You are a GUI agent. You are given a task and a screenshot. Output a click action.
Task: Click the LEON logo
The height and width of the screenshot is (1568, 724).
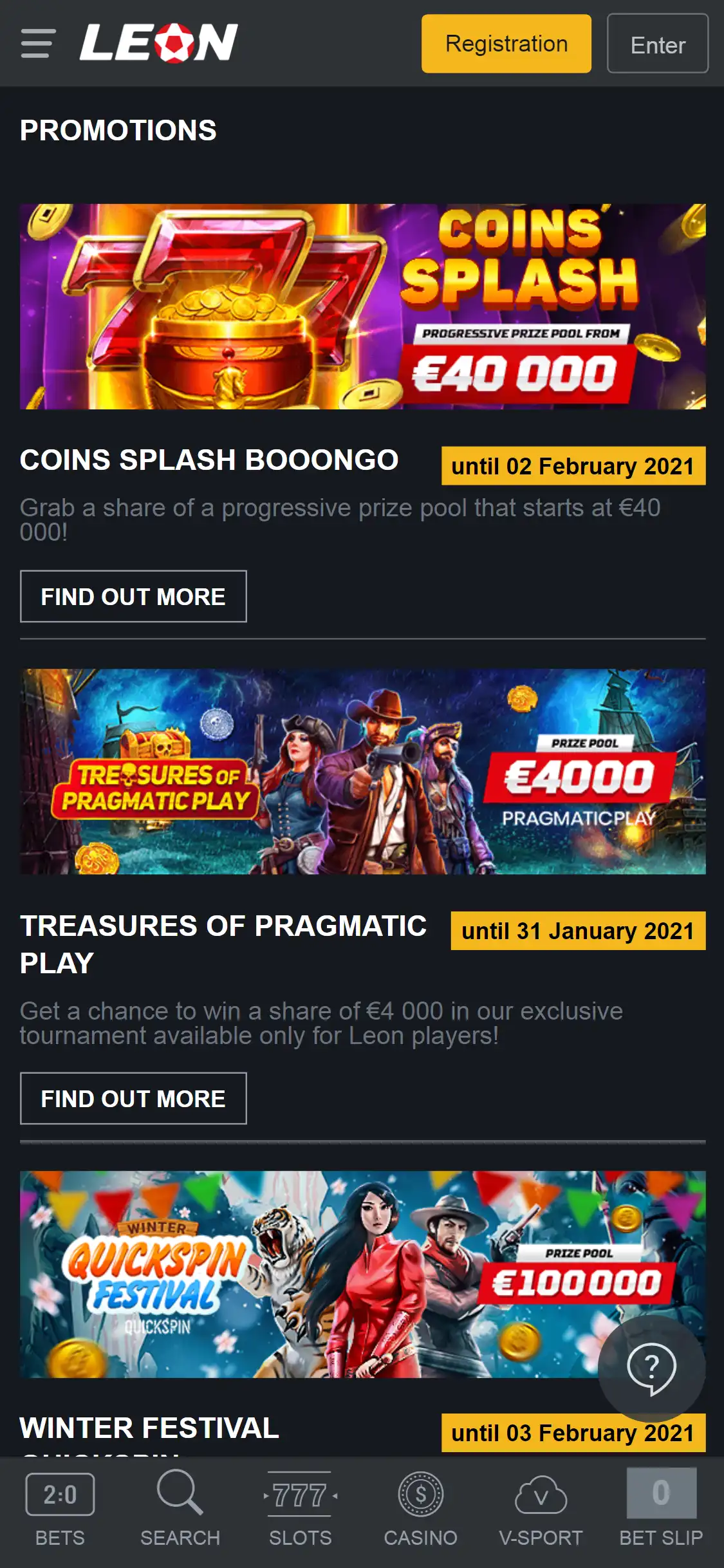[x=158, y=43]
